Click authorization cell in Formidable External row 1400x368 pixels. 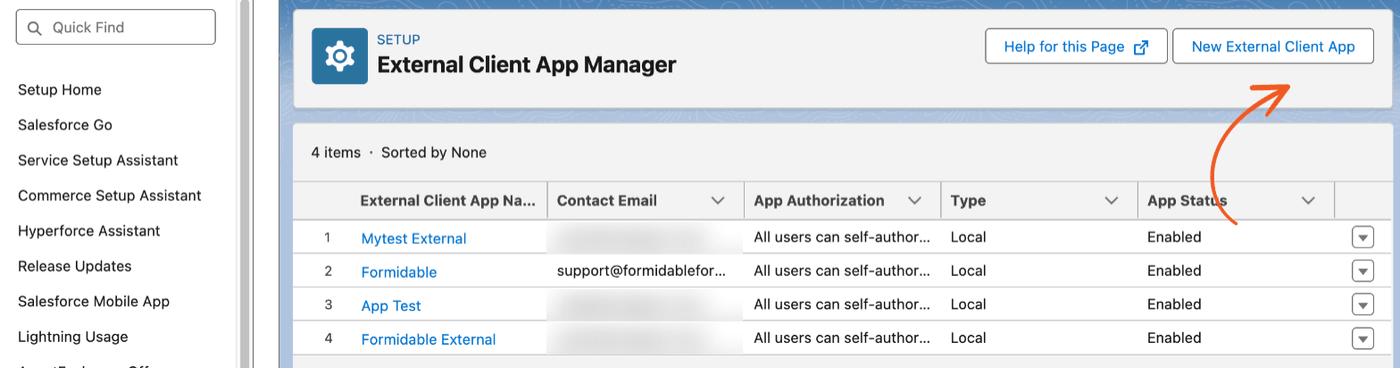click(x=842, y=338)
